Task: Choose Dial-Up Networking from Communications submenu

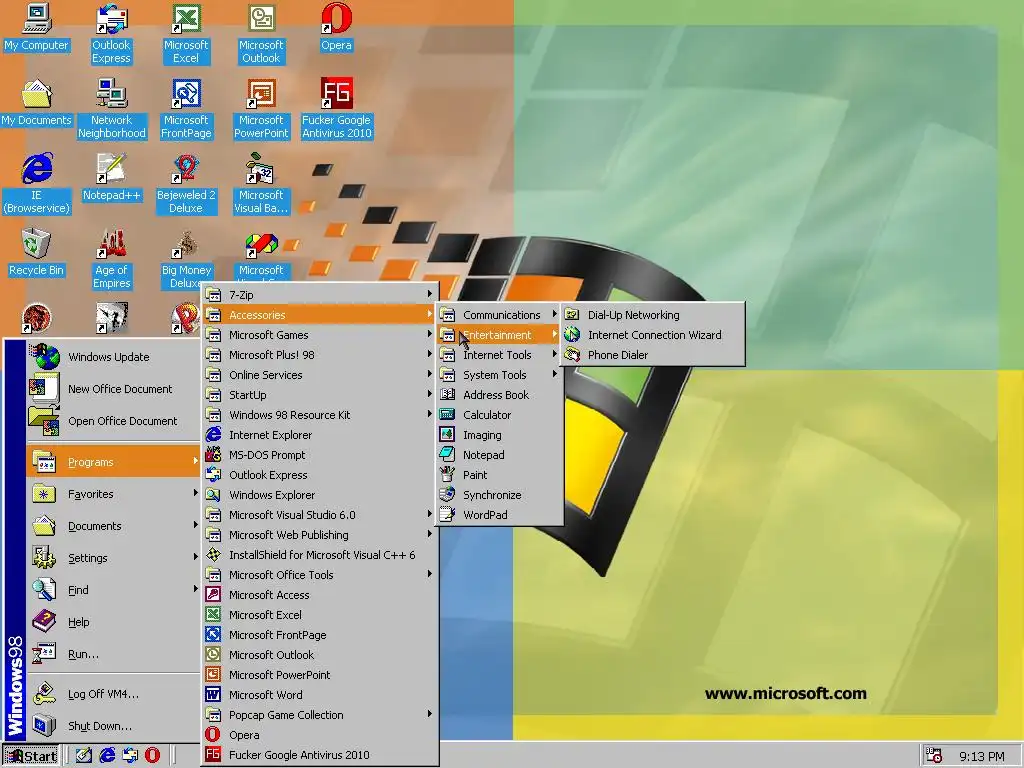Action: pyautogui.click(x=653, y=315)
